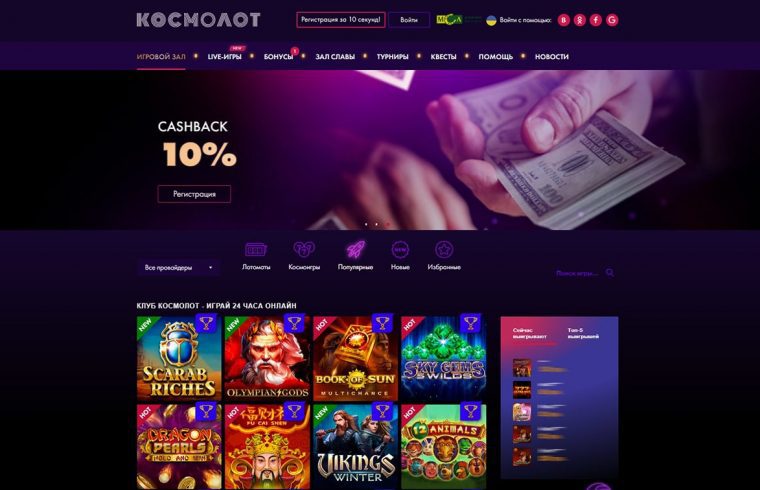Image resolution: width=760 pixels, height=490 pixels.
Task: Click the Регистрация за 10 секунд button
Action: (x=341, y=20)
